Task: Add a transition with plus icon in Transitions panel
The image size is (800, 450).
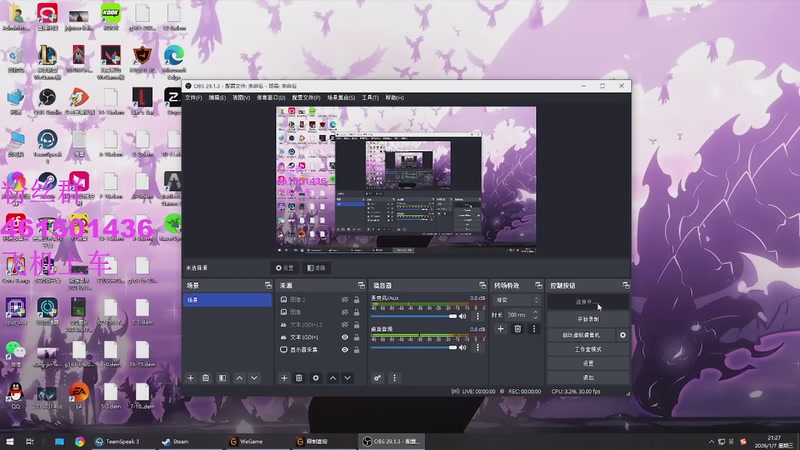Action: tap(501, 329)
